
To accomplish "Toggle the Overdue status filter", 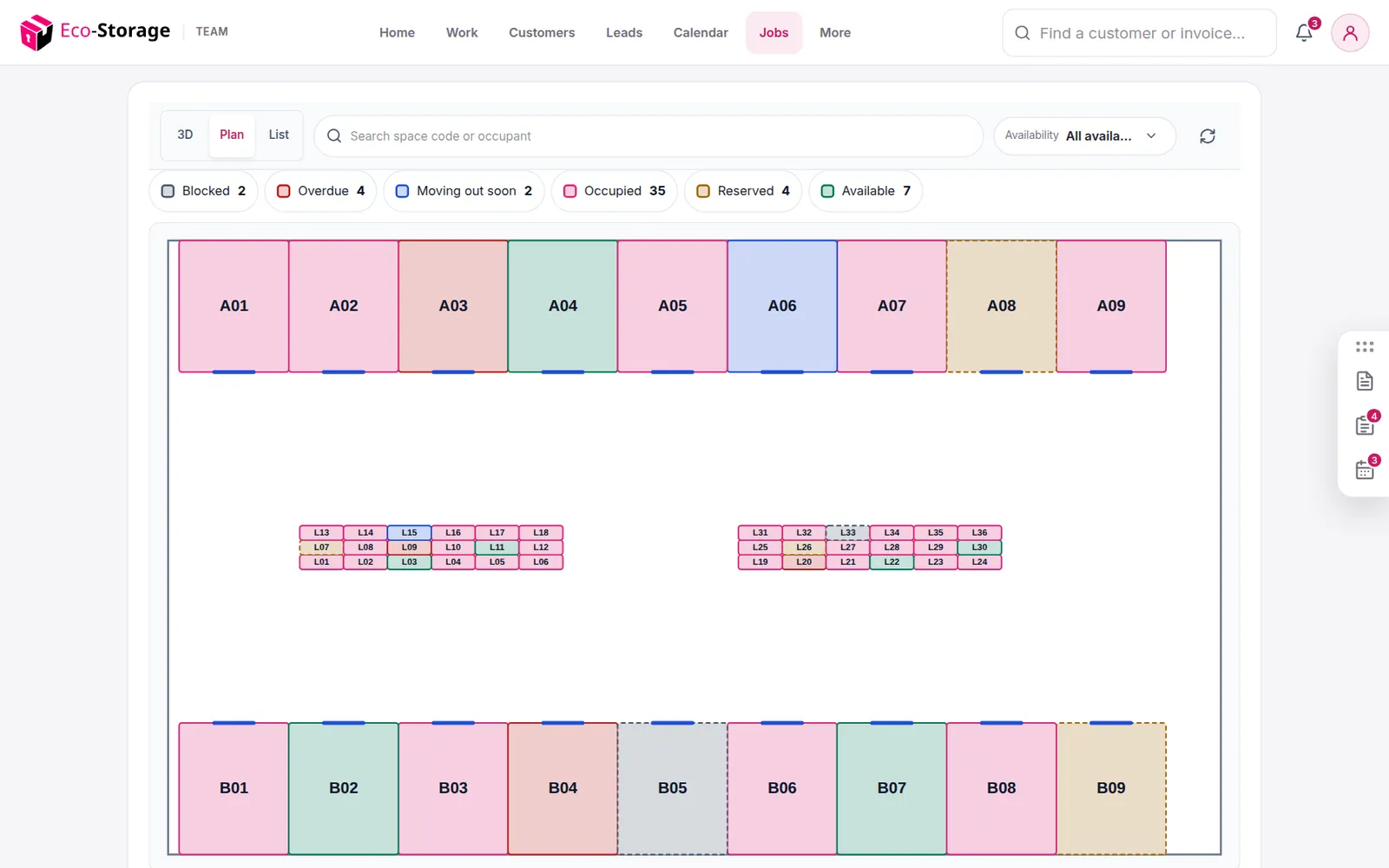I will pos(320,191).
